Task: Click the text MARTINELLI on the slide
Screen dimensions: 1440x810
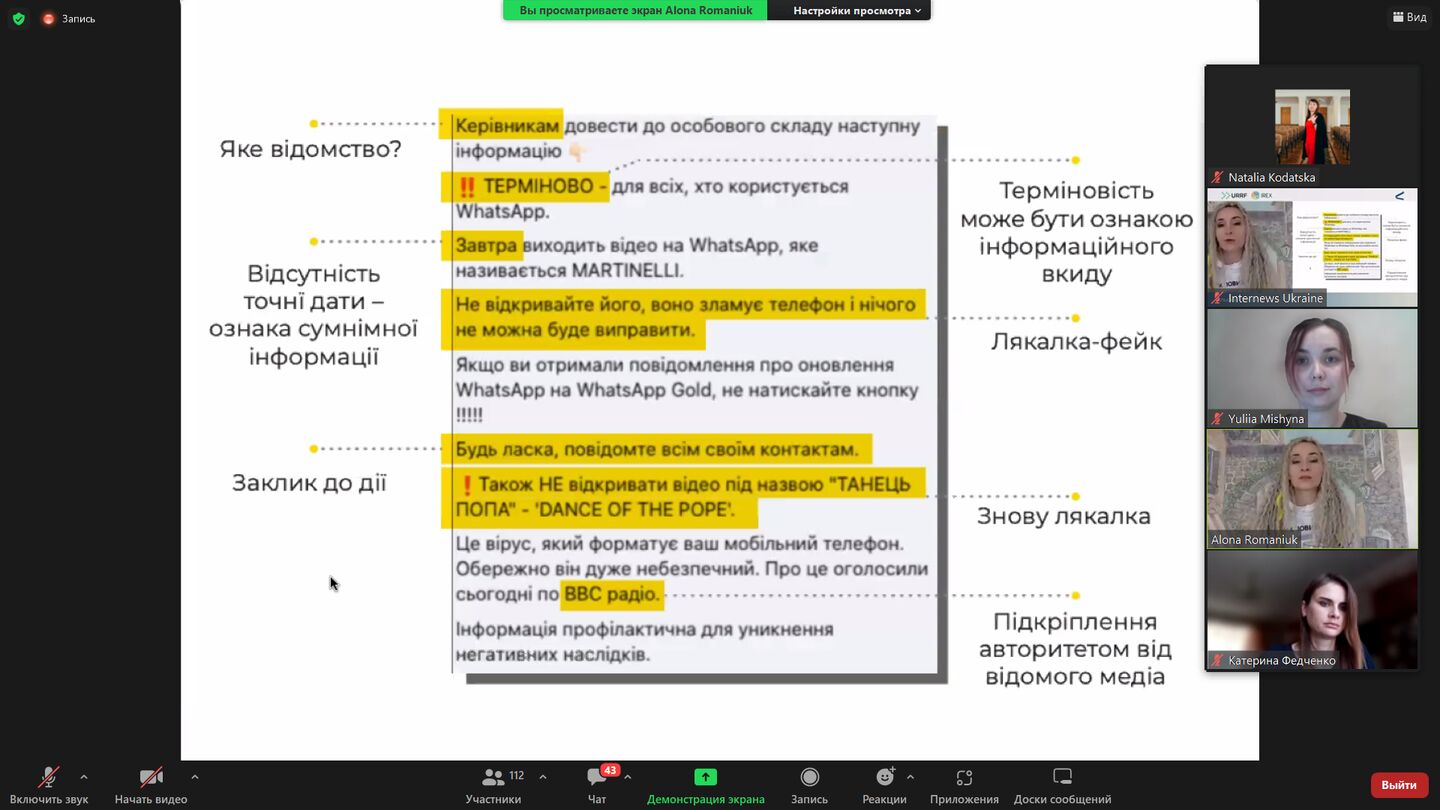Action: tap(627, 270)
